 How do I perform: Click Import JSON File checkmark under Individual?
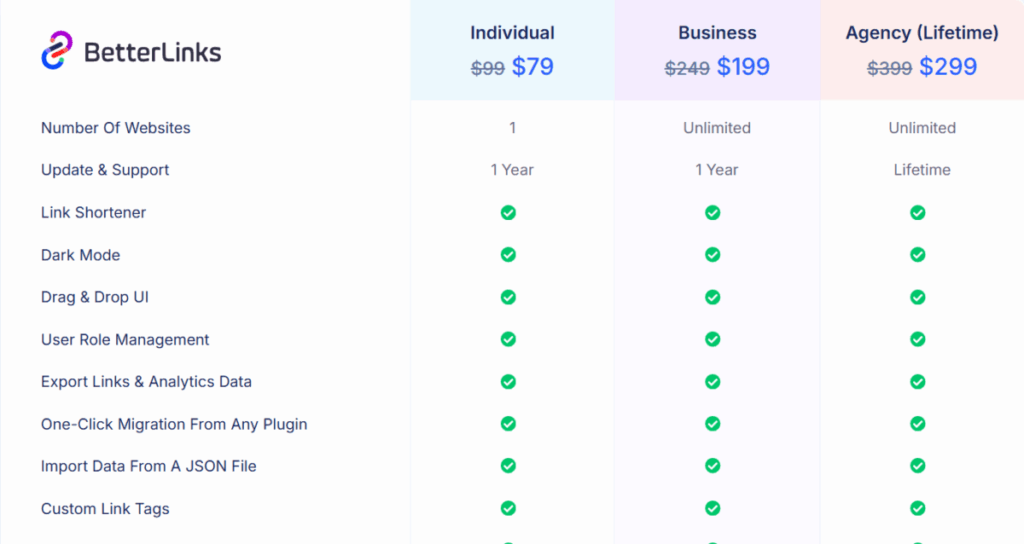(x=508, y=466)
